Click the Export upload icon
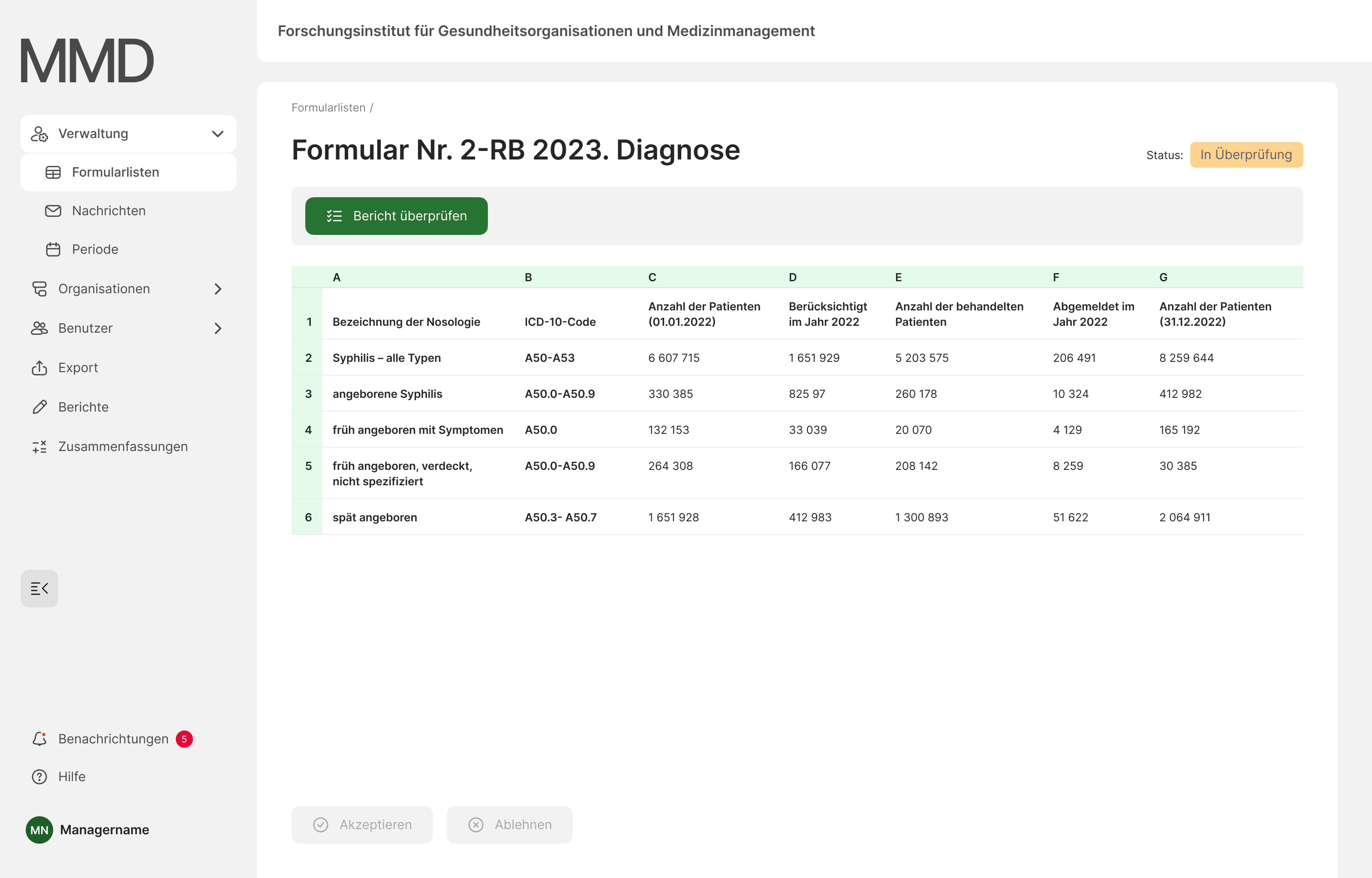 pyautogui.click(x=39, y=368)
